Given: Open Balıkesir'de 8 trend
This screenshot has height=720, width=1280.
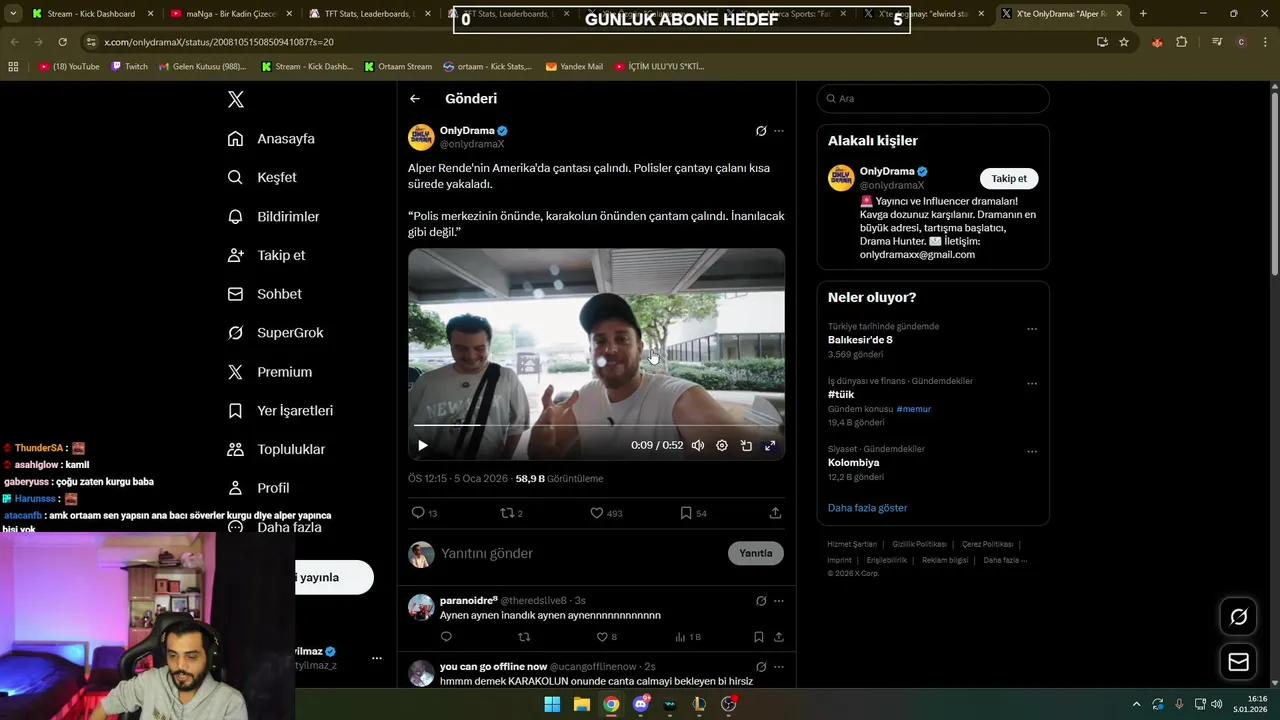Looking at the screenshot, I should (x=860, y=340).
